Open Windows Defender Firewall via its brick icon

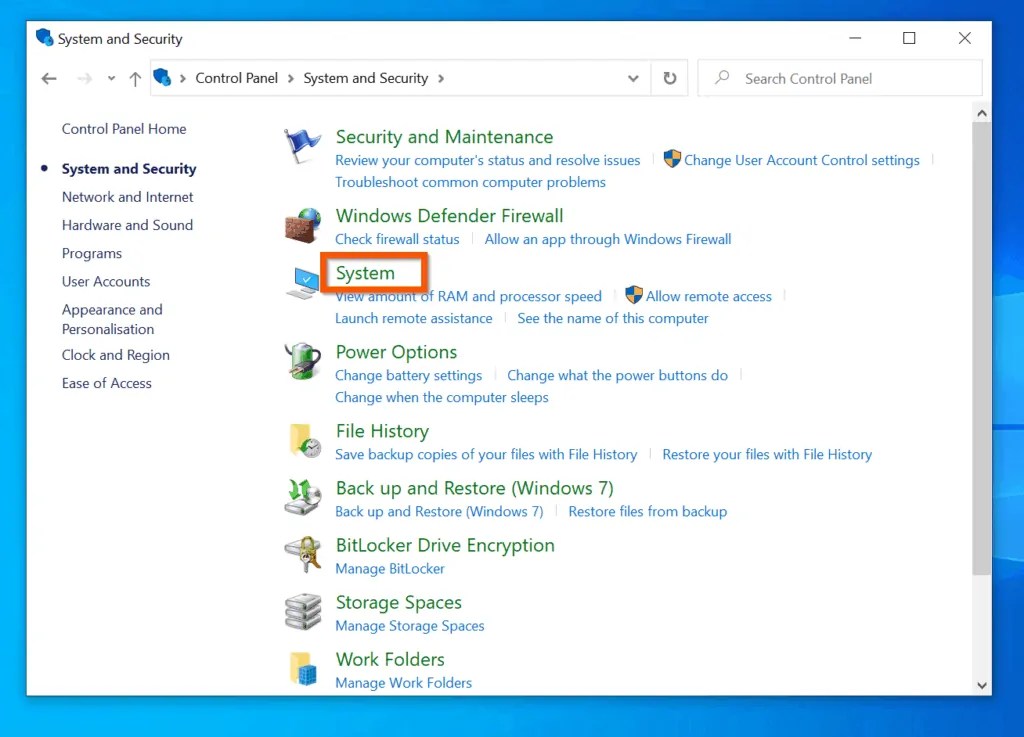click(x=301, y=226)
